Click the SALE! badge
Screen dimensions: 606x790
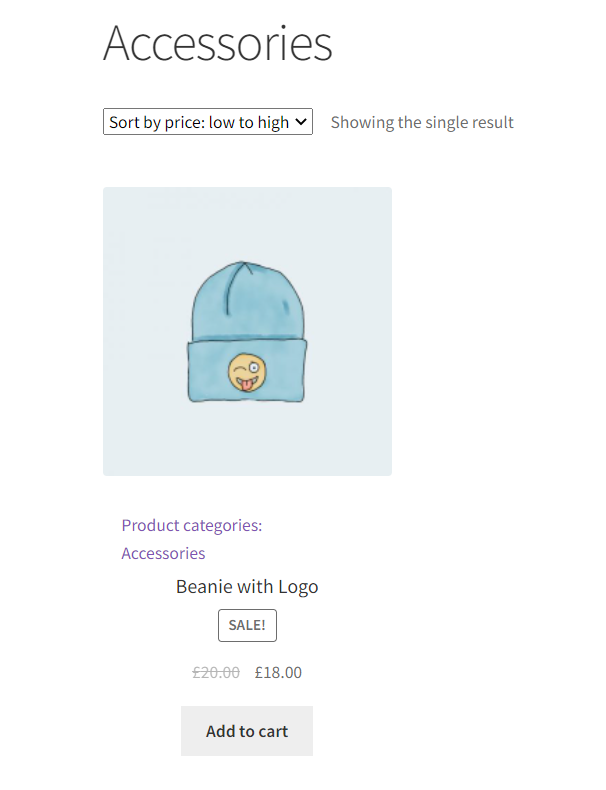(247, 625)
